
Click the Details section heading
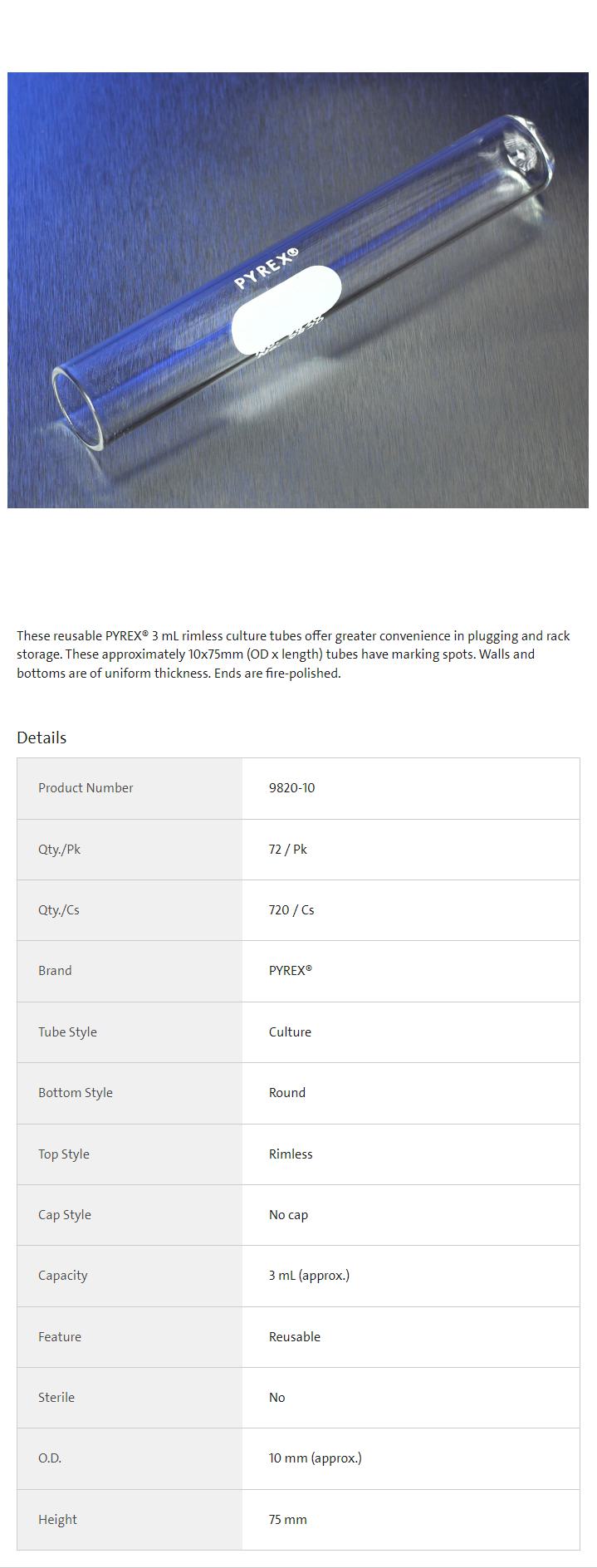tap(42, 737)
